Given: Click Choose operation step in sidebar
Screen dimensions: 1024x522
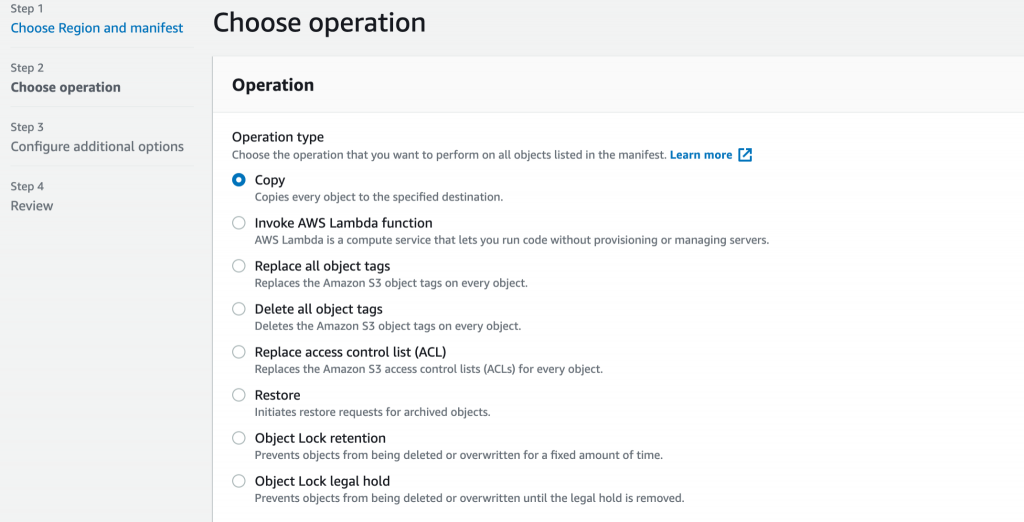Looking at the screenshot, I should tap(66, 87).
